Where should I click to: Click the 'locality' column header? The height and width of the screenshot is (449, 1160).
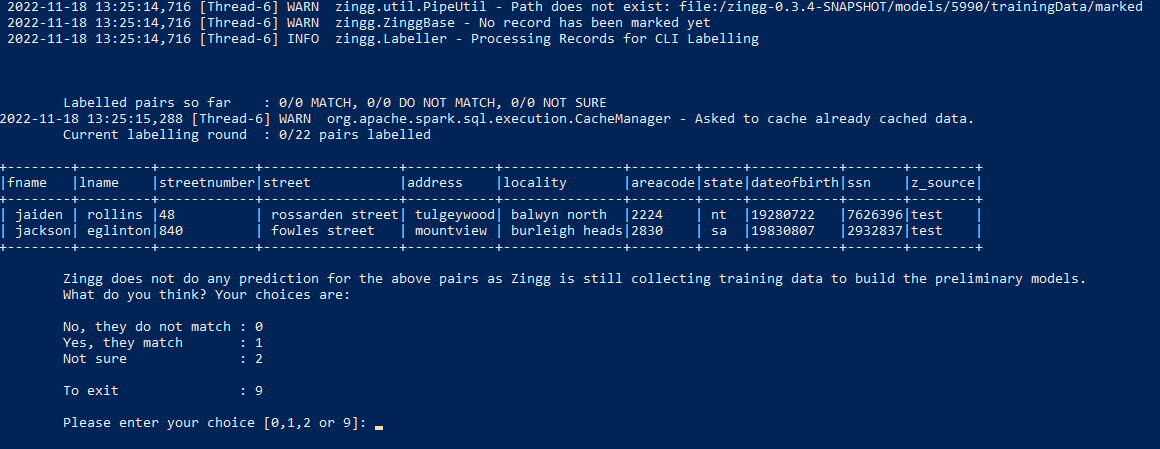(x=534, y=183)
